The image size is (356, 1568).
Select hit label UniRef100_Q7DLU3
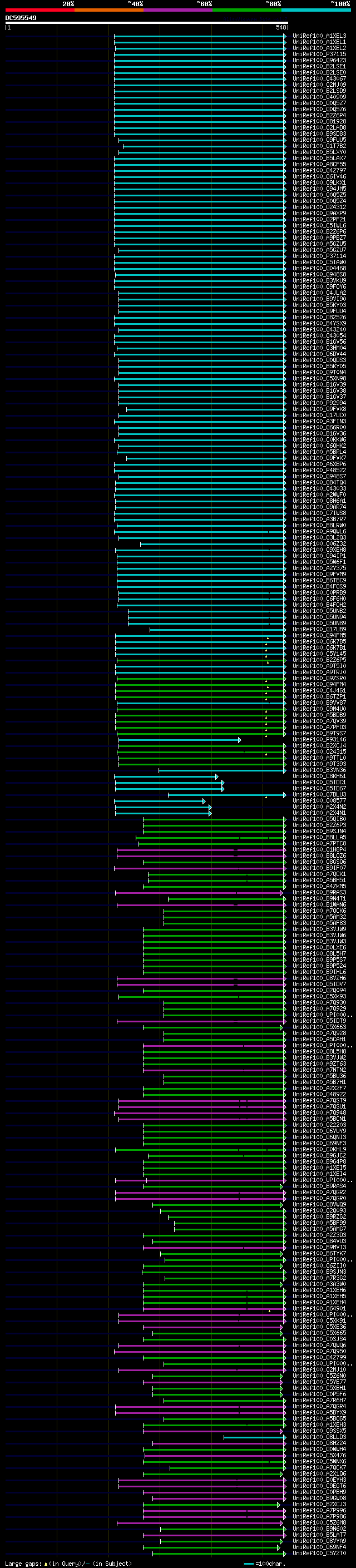click(x=319, y=794)
